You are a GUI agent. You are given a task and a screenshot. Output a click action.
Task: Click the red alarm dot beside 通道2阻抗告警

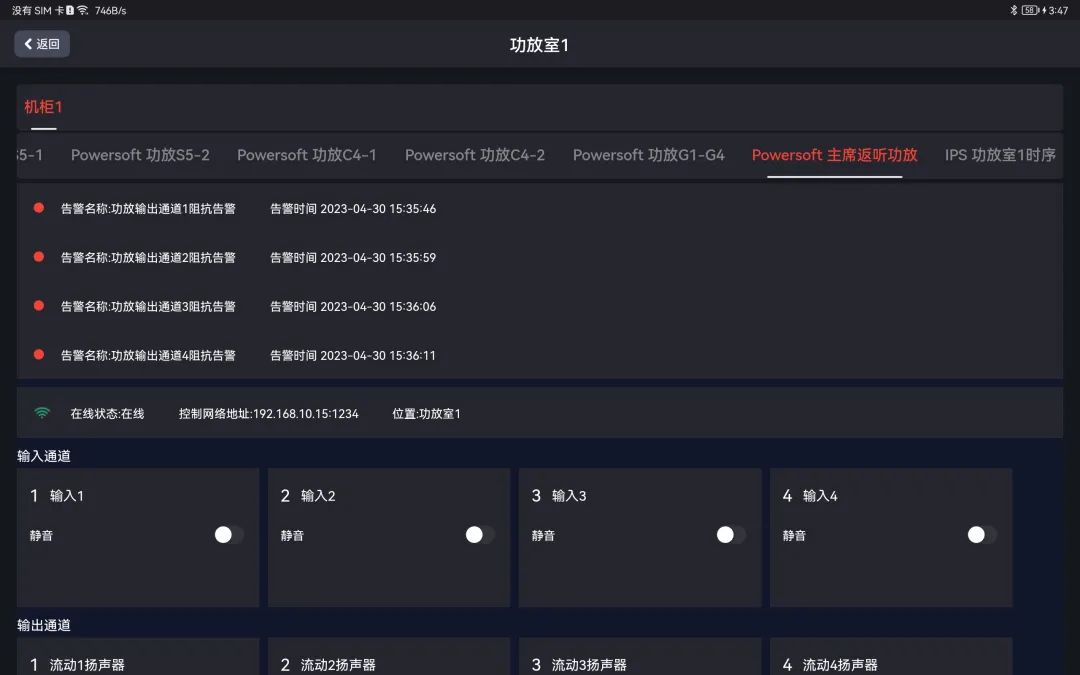point(39,257)
